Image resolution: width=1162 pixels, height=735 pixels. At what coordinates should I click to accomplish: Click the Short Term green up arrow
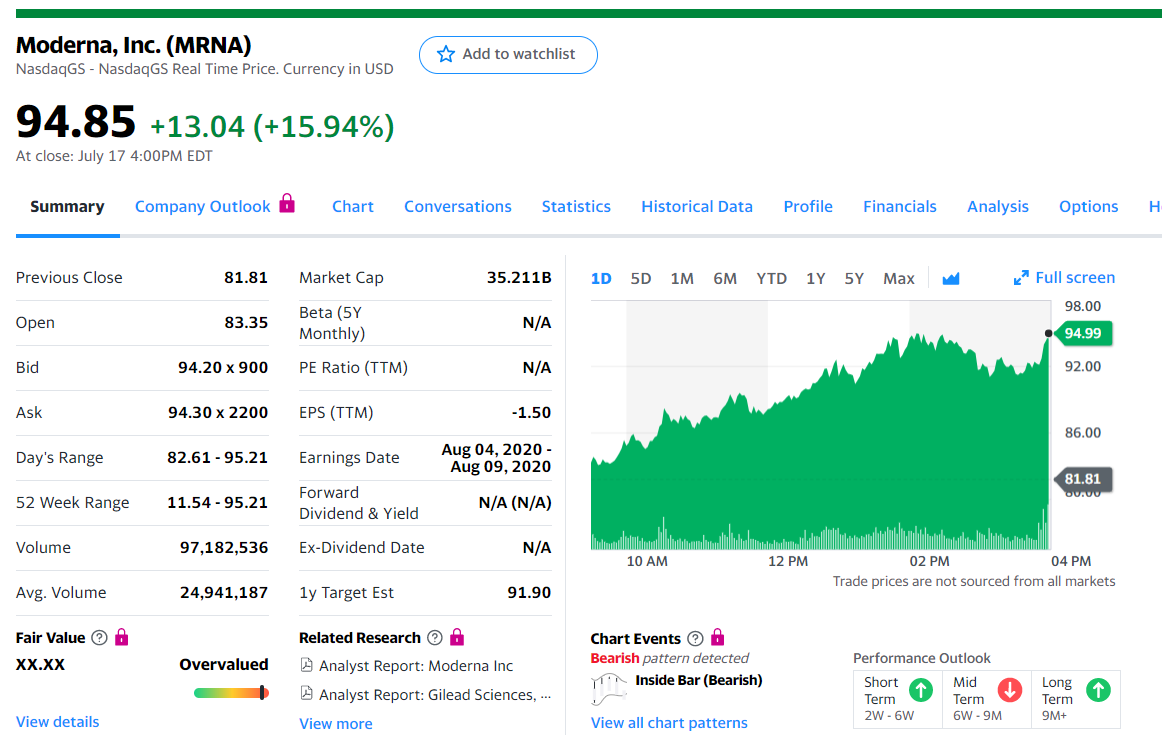(x=921, y=691)
